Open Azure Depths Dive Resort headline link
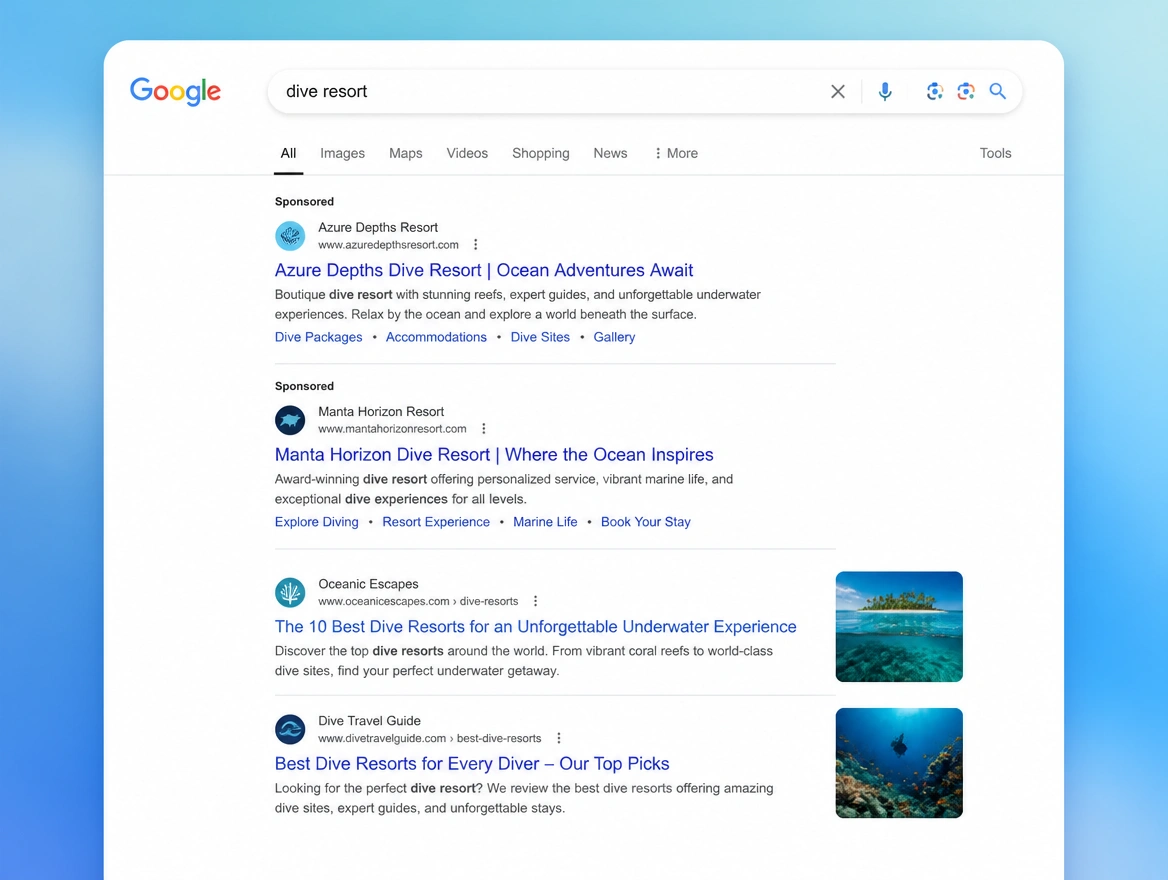Image resolution: width=1168 pixels, height=880 pixels. coord(484,270)
